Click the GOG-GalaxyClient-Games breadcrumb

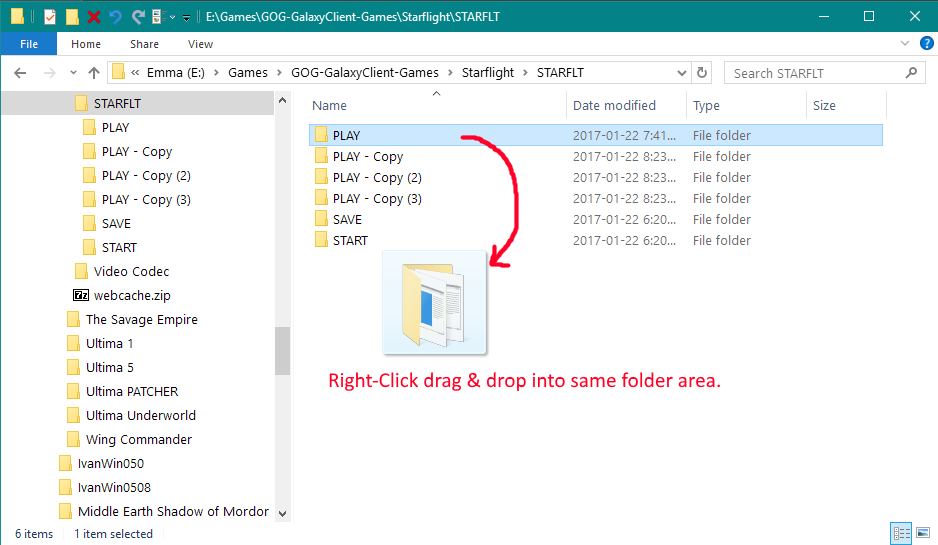[x=364, y=73]
